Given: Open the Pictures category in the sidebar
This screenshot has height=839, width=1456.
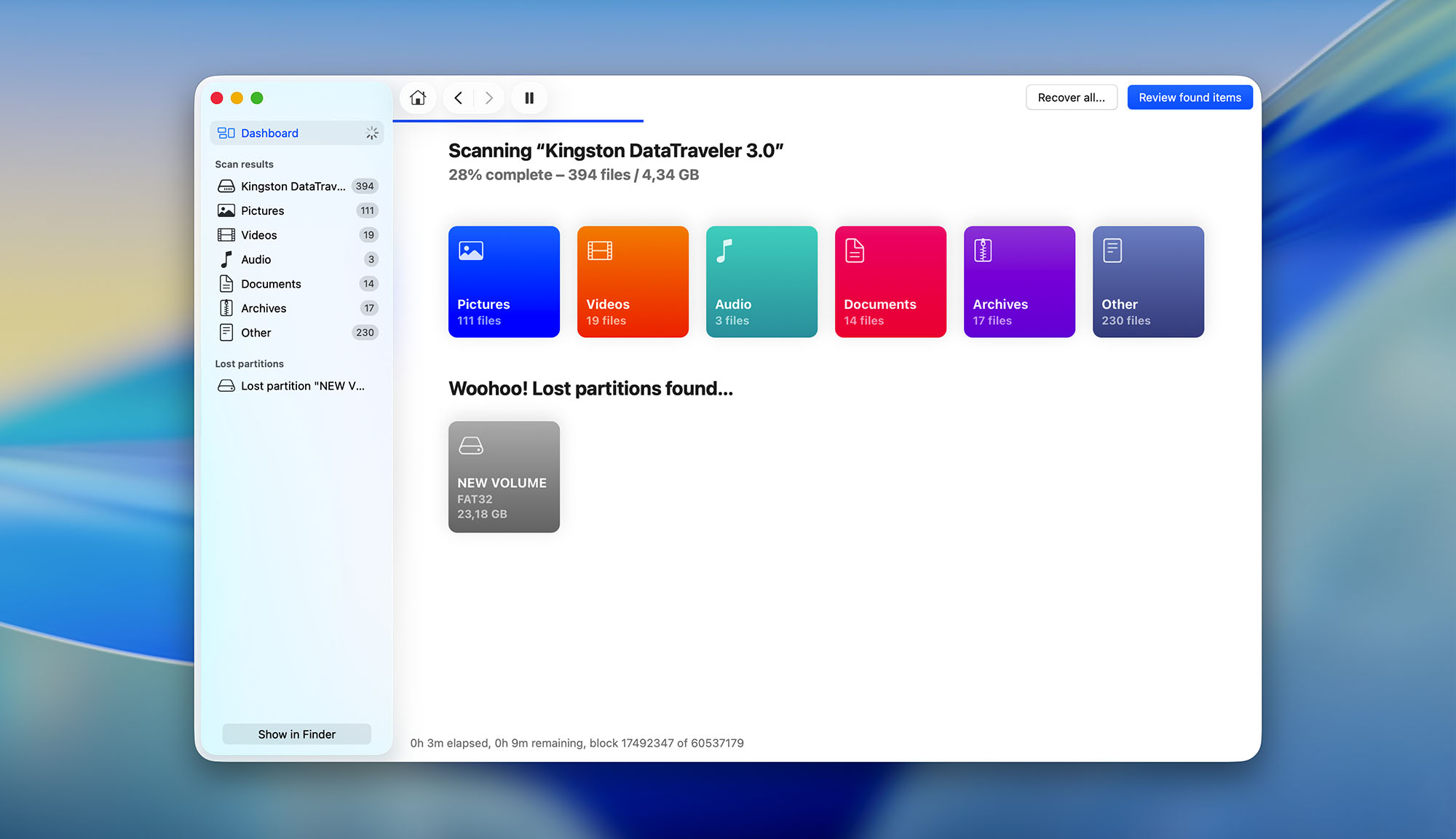Looking at the screenshot, I should pos(262,210).
